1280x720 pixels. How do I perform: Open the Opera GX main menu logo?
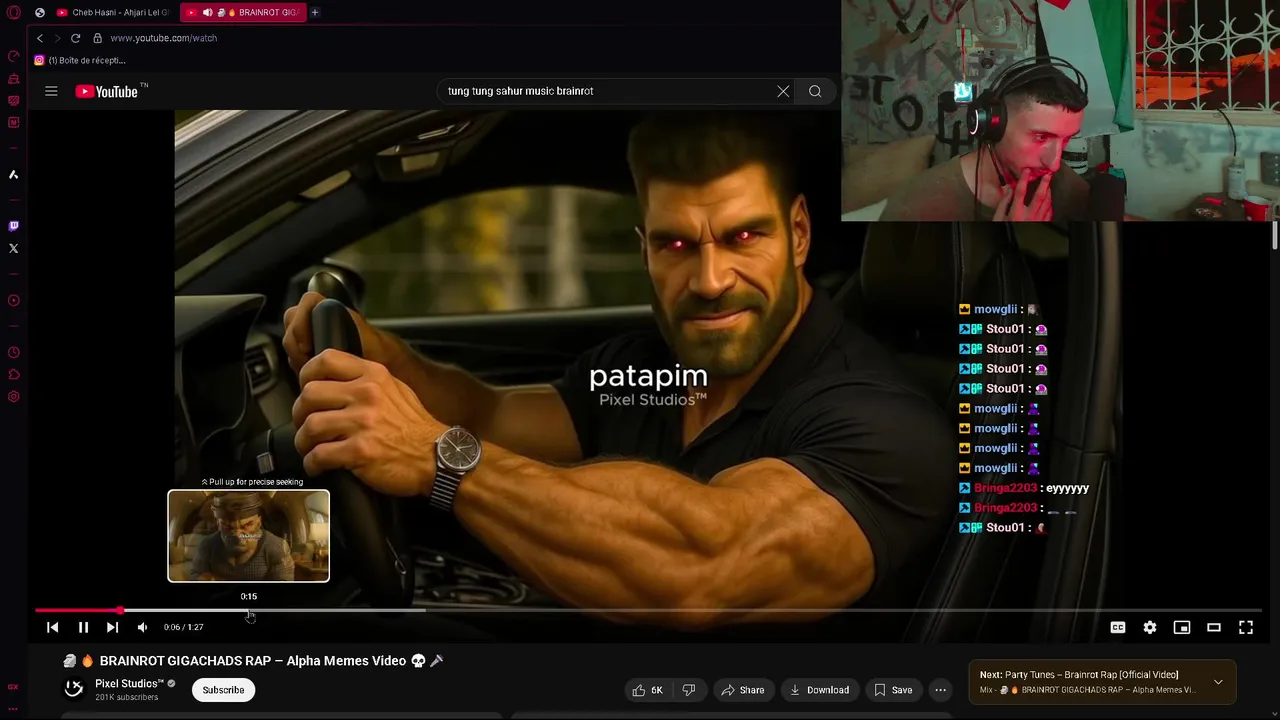click(x=14, y=12)
